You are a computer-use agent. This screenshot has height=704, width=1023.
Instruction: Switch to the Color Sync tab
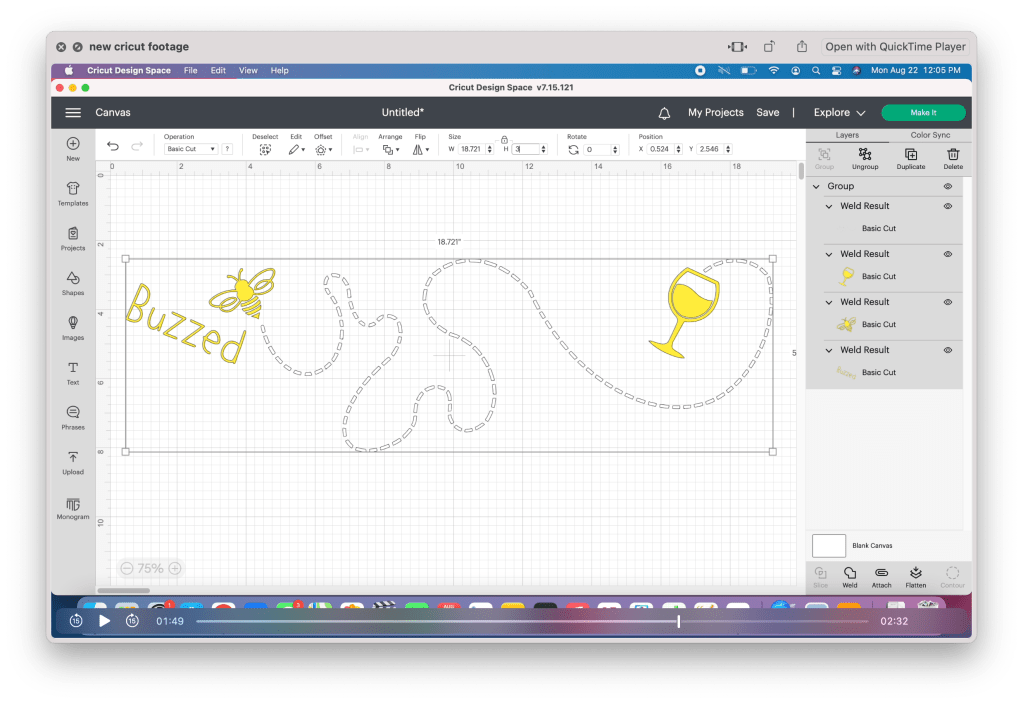[930, 135]
